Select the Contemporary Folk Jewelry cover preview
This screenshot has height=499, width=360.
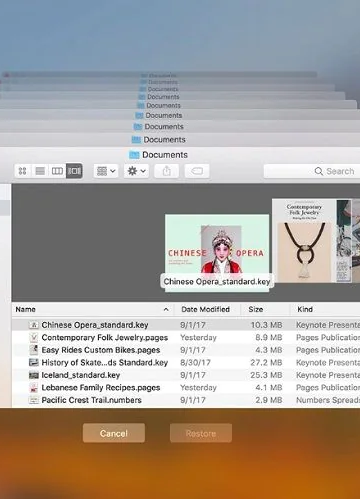point(303,241)
